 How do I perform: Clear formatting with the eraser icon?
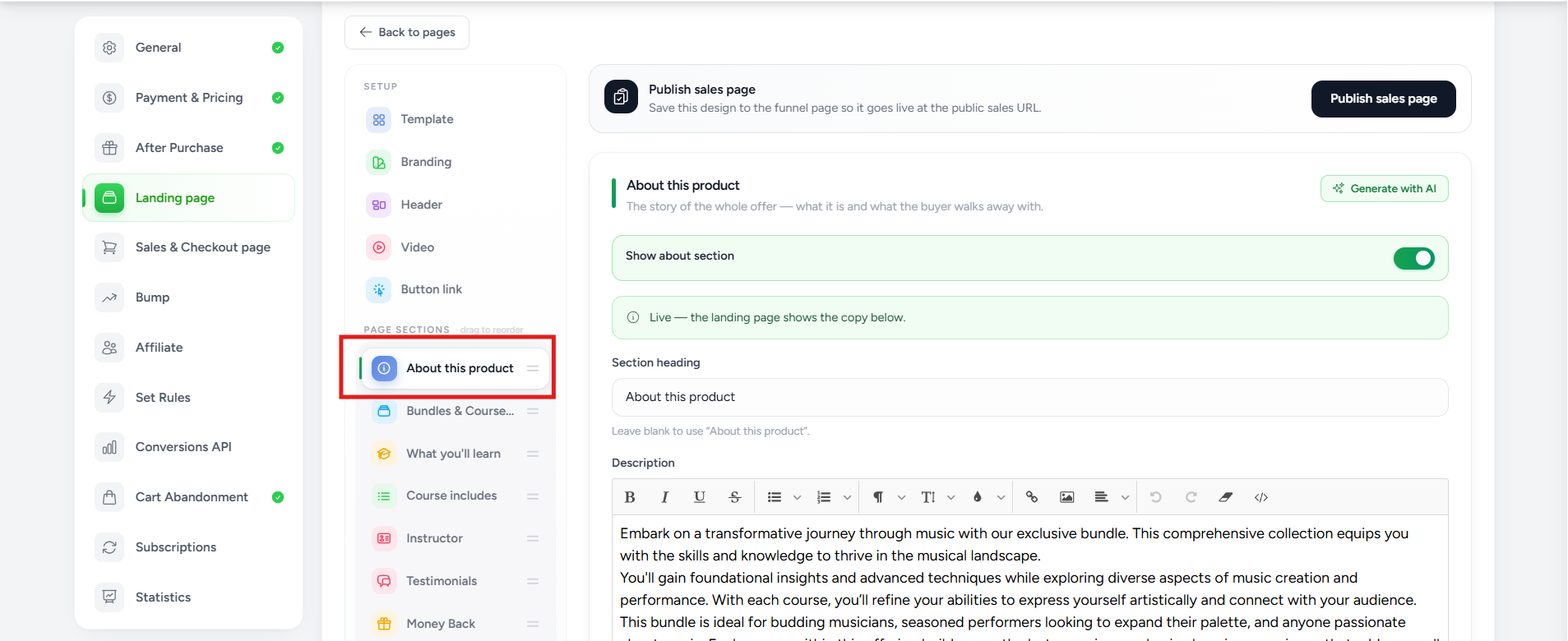coord(1226,497)
